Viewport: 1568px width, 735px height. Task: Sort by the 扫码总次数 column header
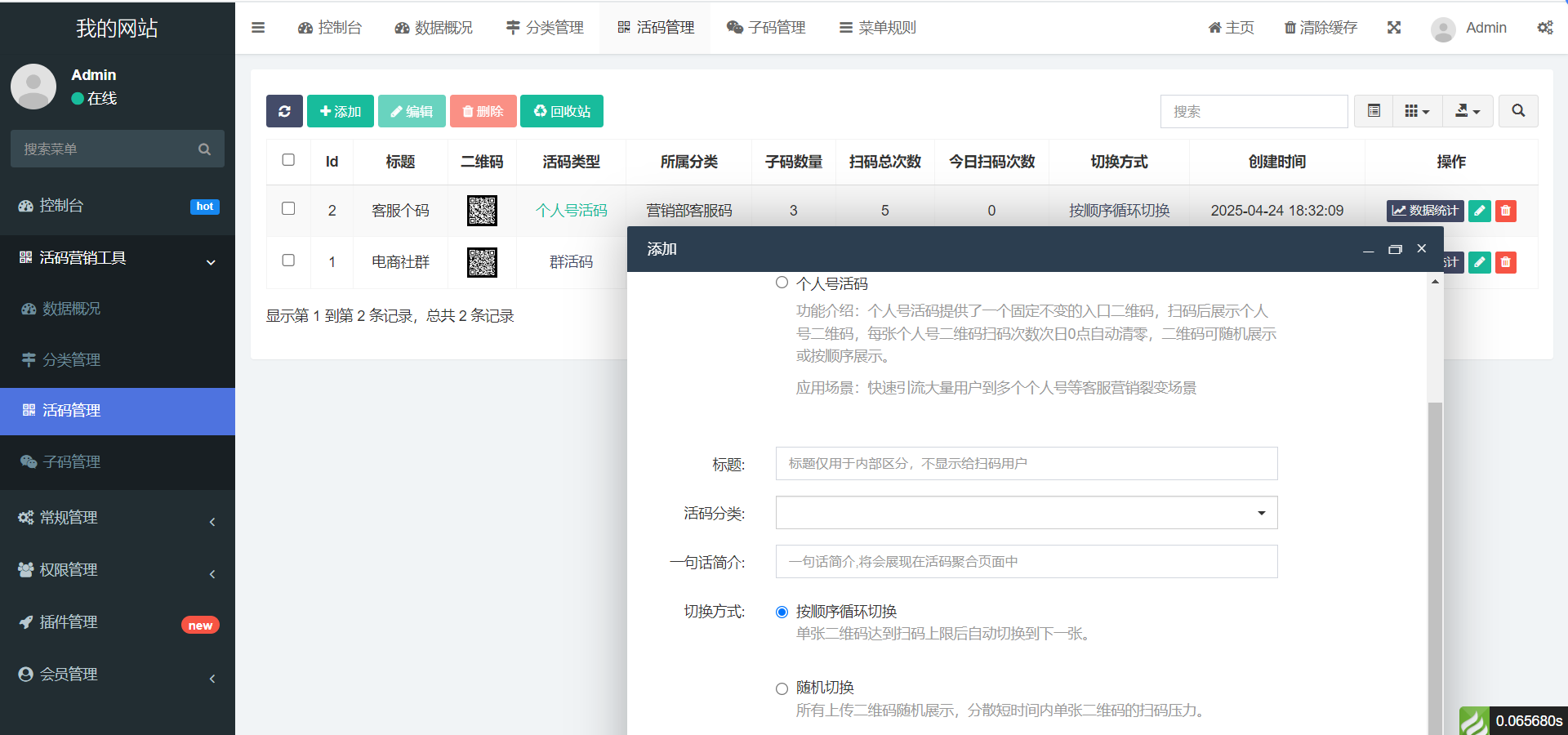[884, 162]
